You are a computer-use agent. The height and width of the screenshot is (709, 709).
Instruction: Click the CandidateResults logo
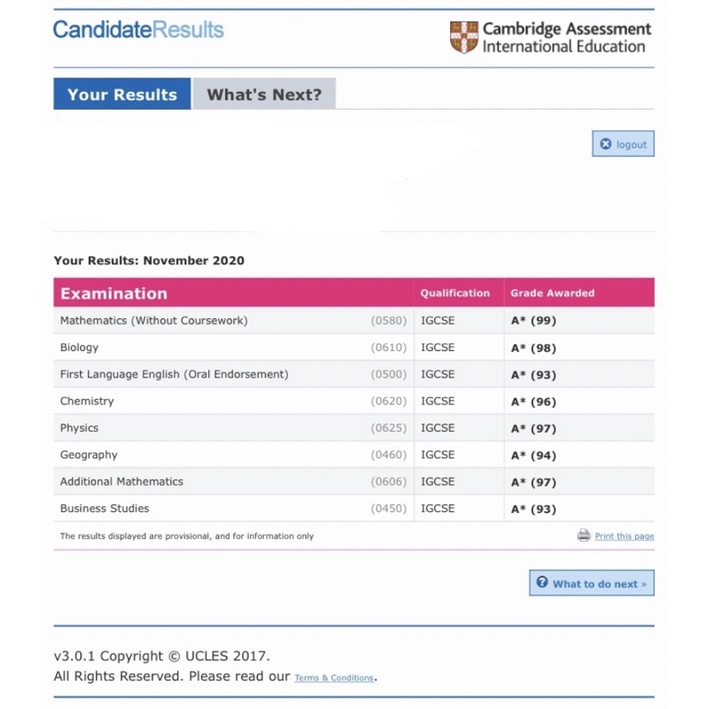(138, 29)
